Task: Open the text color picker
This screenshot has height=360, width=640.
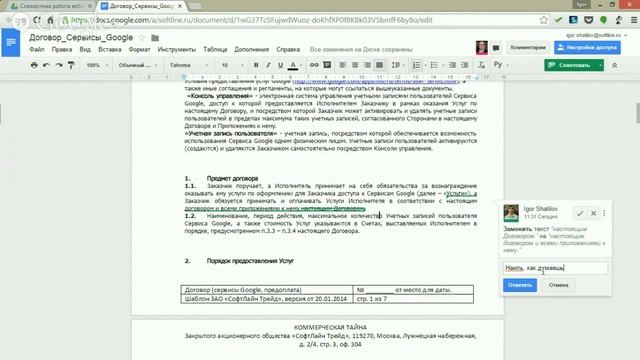Action: (293, 65)
